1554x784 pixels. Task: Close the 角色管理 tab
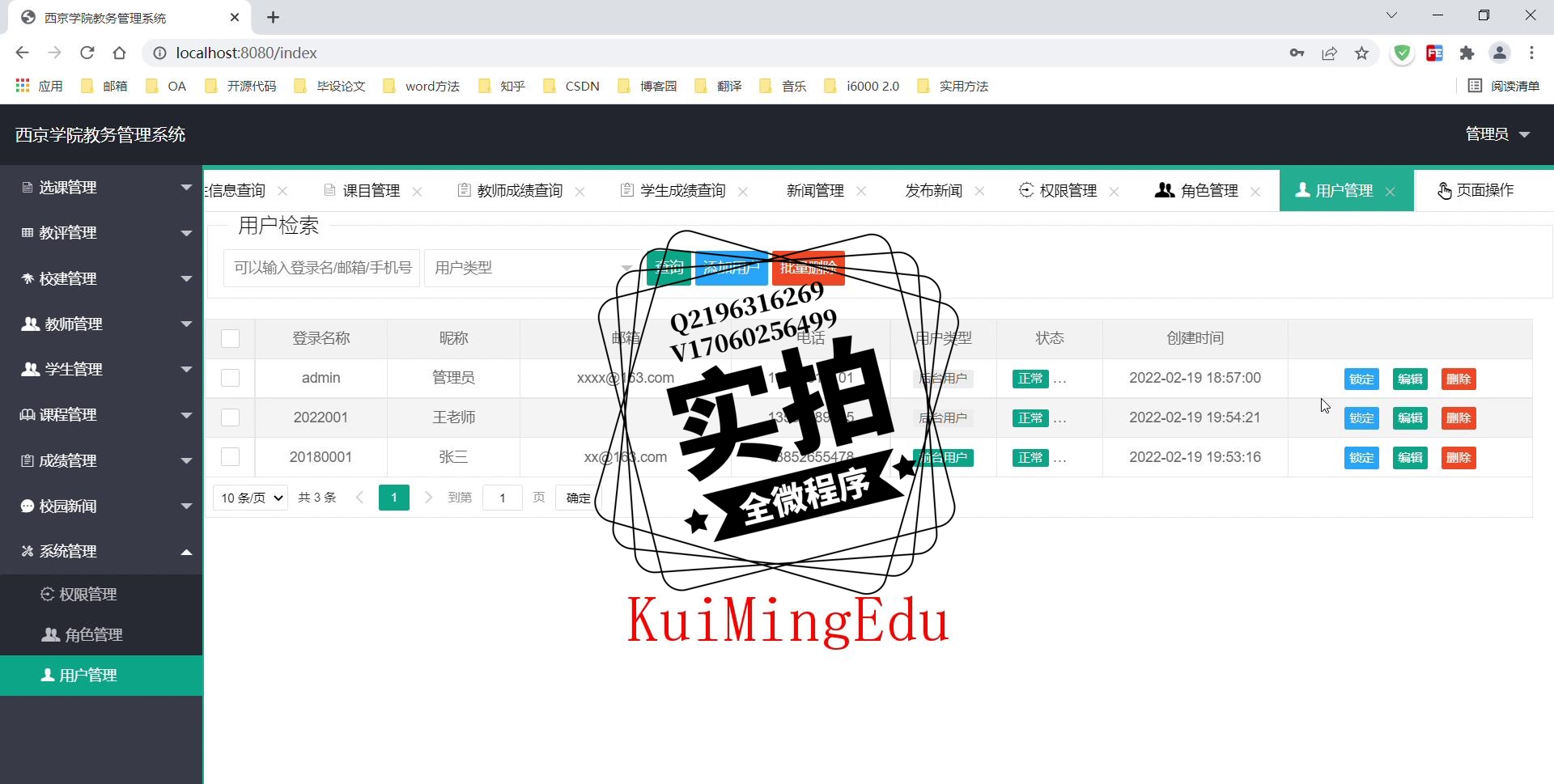(1255, 191)
